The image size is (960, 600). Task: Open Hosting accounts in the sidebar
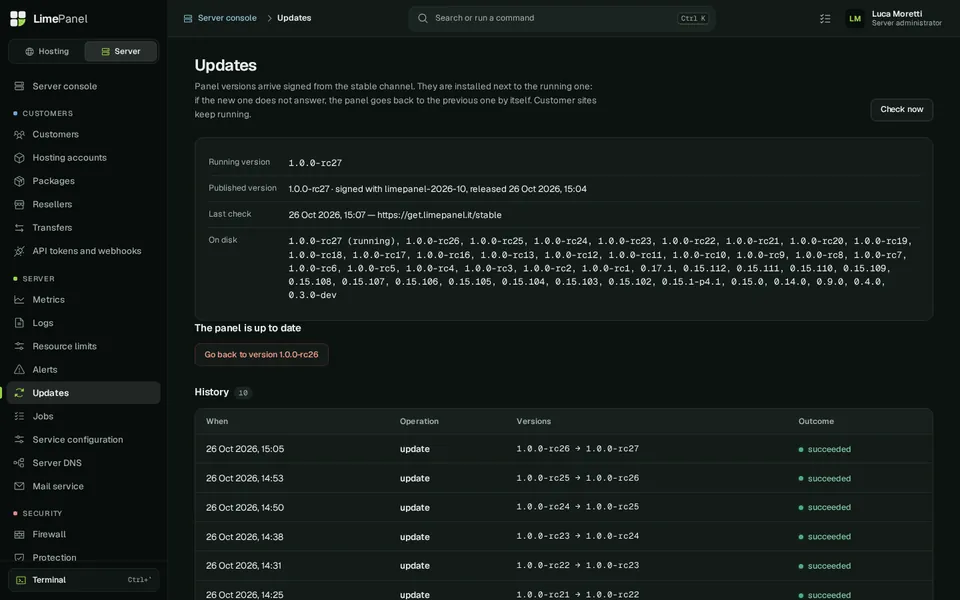[x=83, y=158]
